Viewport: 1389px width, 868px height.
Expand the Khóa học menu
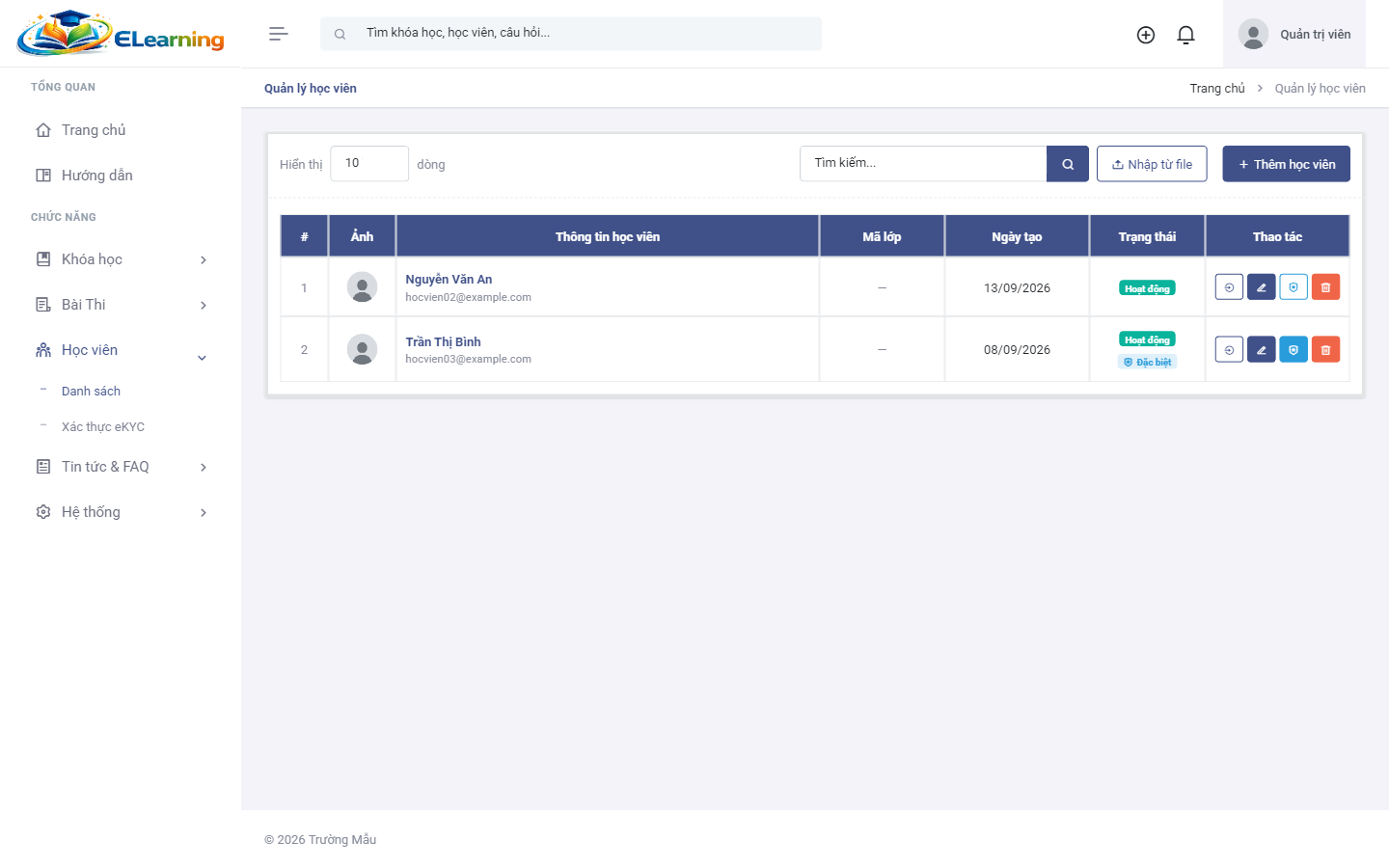tap(121, 259)
